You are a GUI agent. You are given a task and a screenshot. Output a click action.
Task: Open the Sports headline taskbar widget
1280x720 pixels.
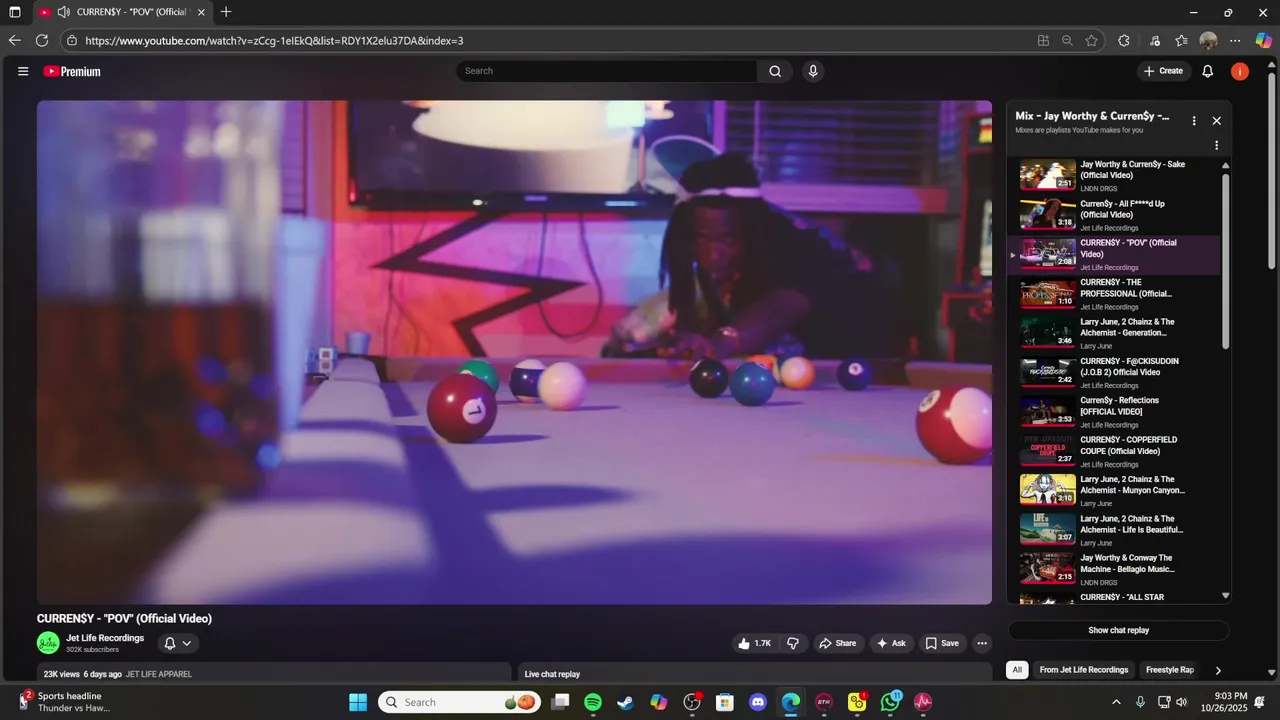(65, 702)
